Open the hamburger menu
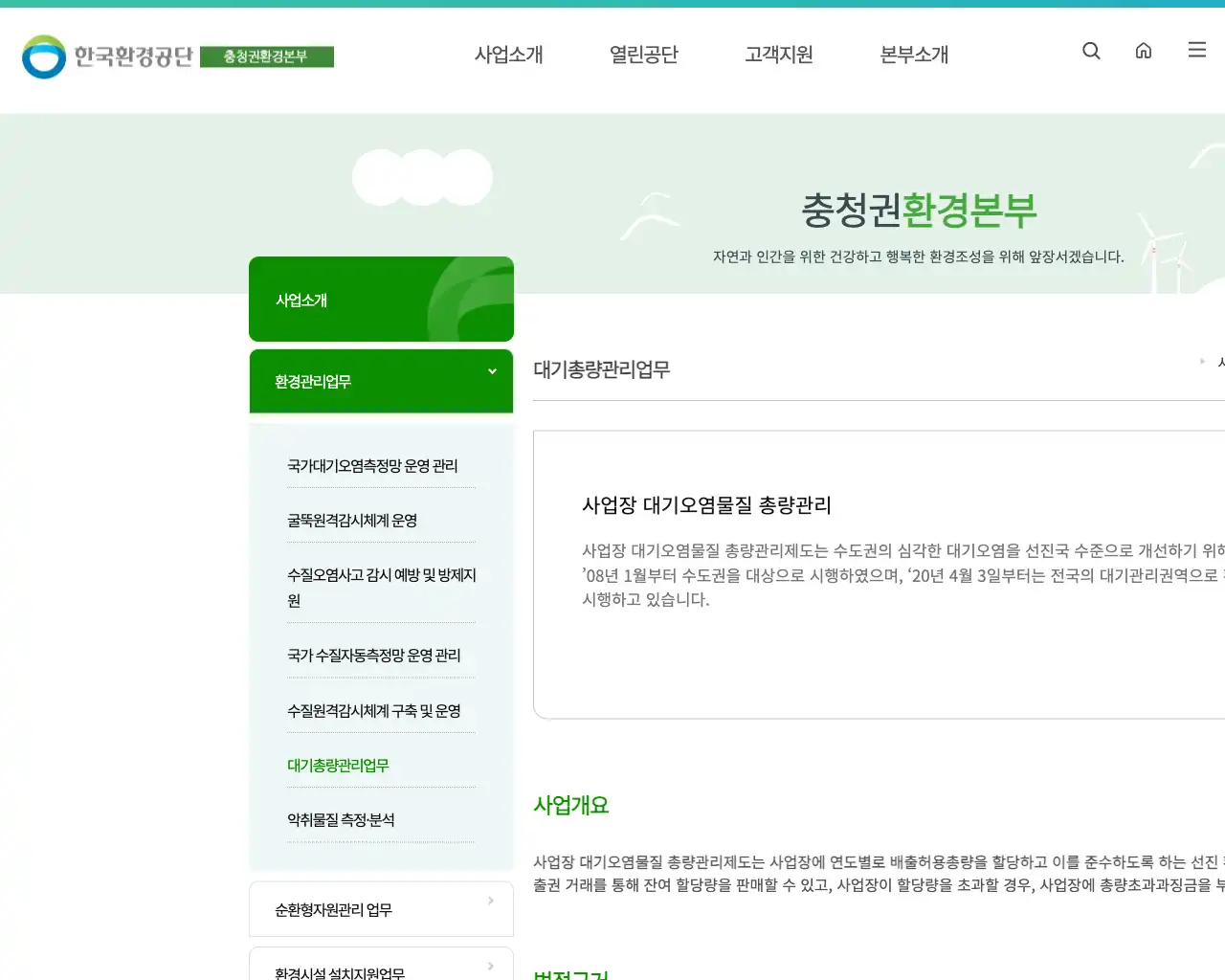1225x980 pixels. (1196, 50)
